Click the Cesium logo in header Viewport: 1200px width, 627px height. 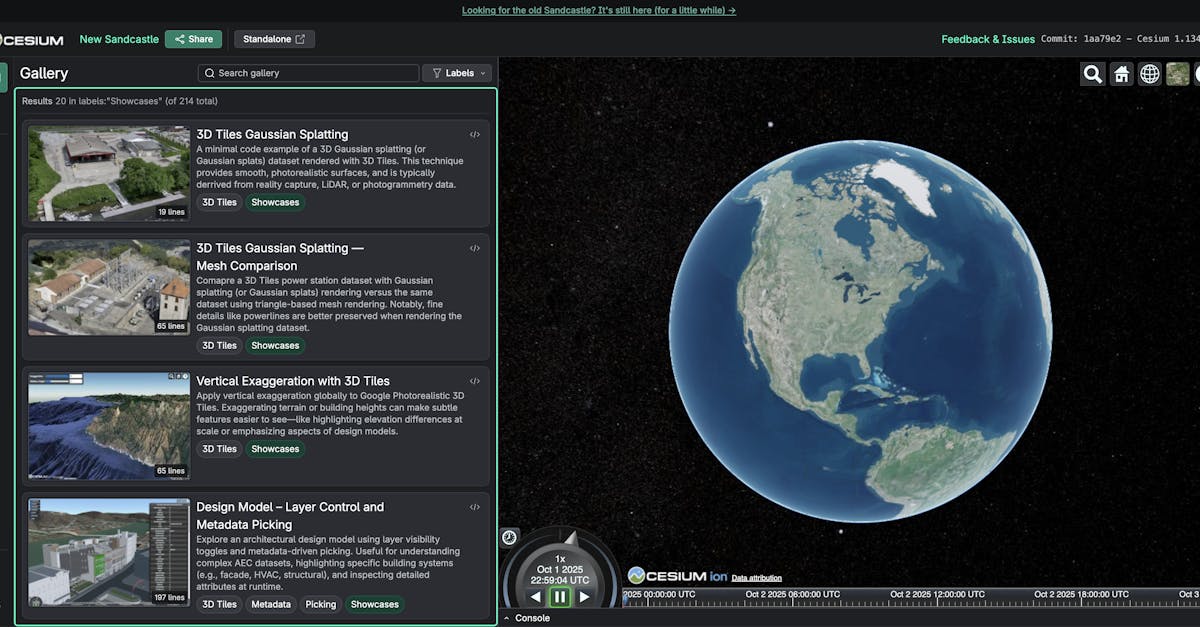(32, 40)
